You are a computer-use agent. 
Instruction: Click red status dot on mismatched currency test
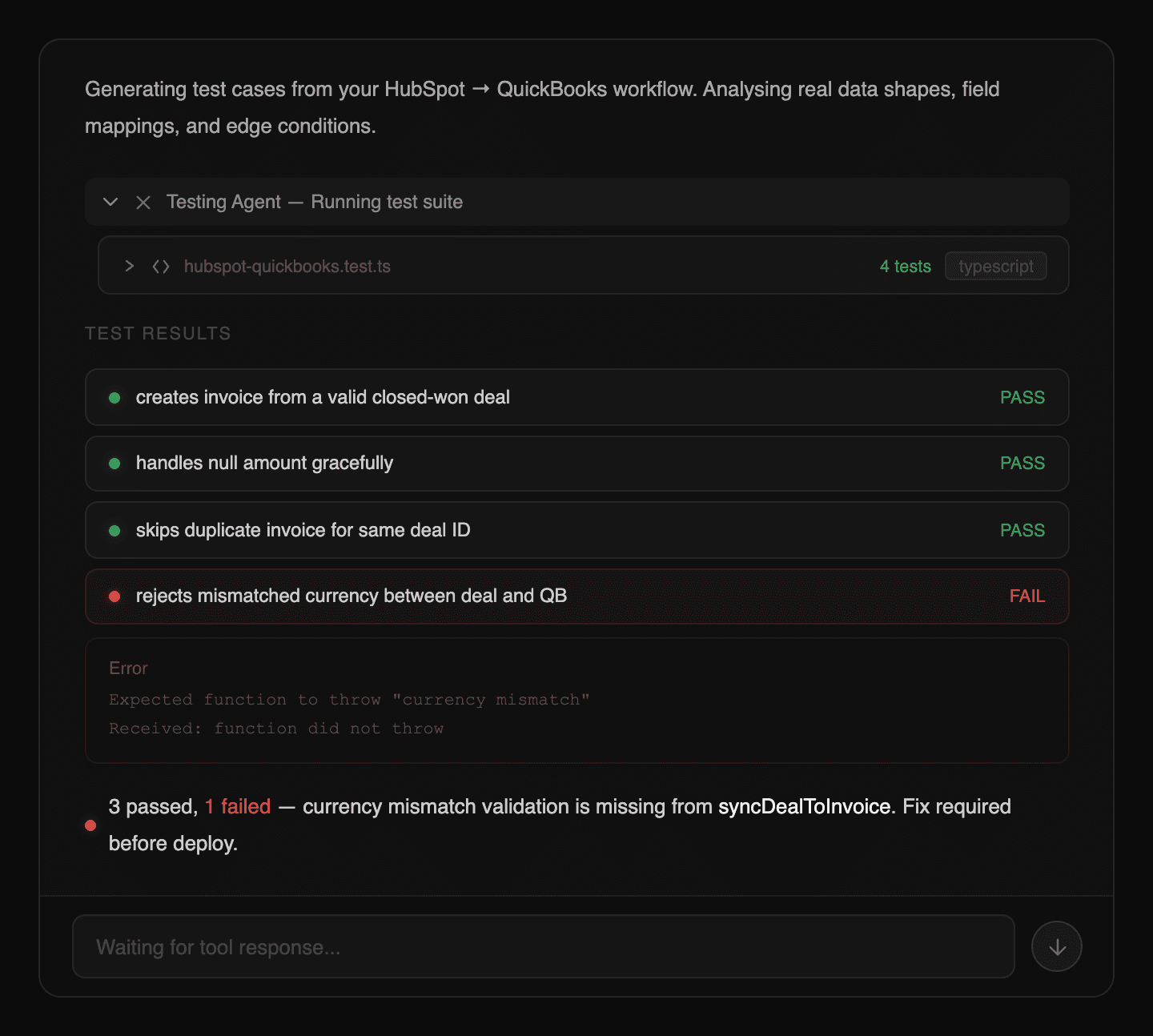pyautogui.click(x=114, y=596)
